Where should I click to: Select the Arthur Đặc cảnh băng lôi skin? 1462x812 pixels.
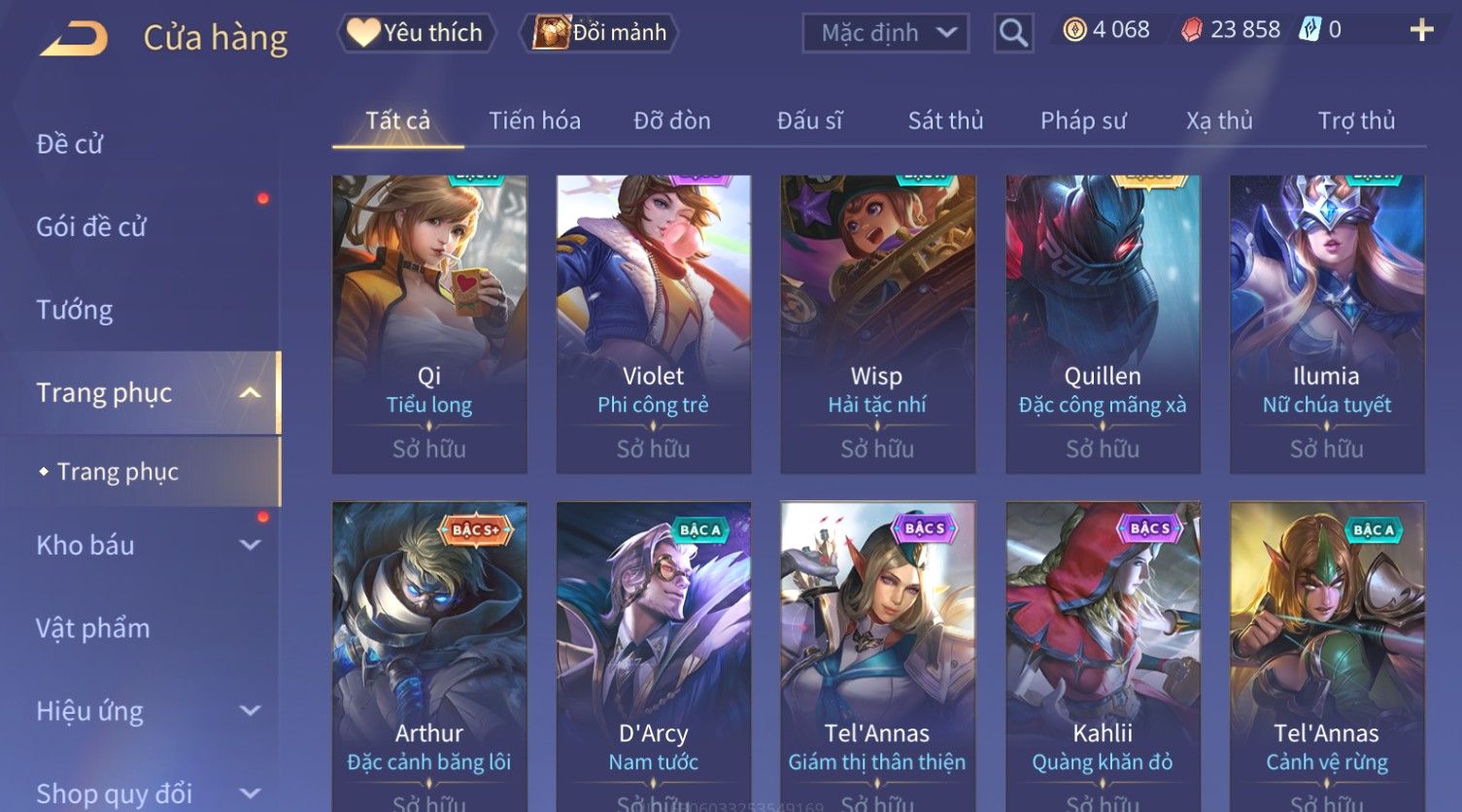click(x=429, y=657)
